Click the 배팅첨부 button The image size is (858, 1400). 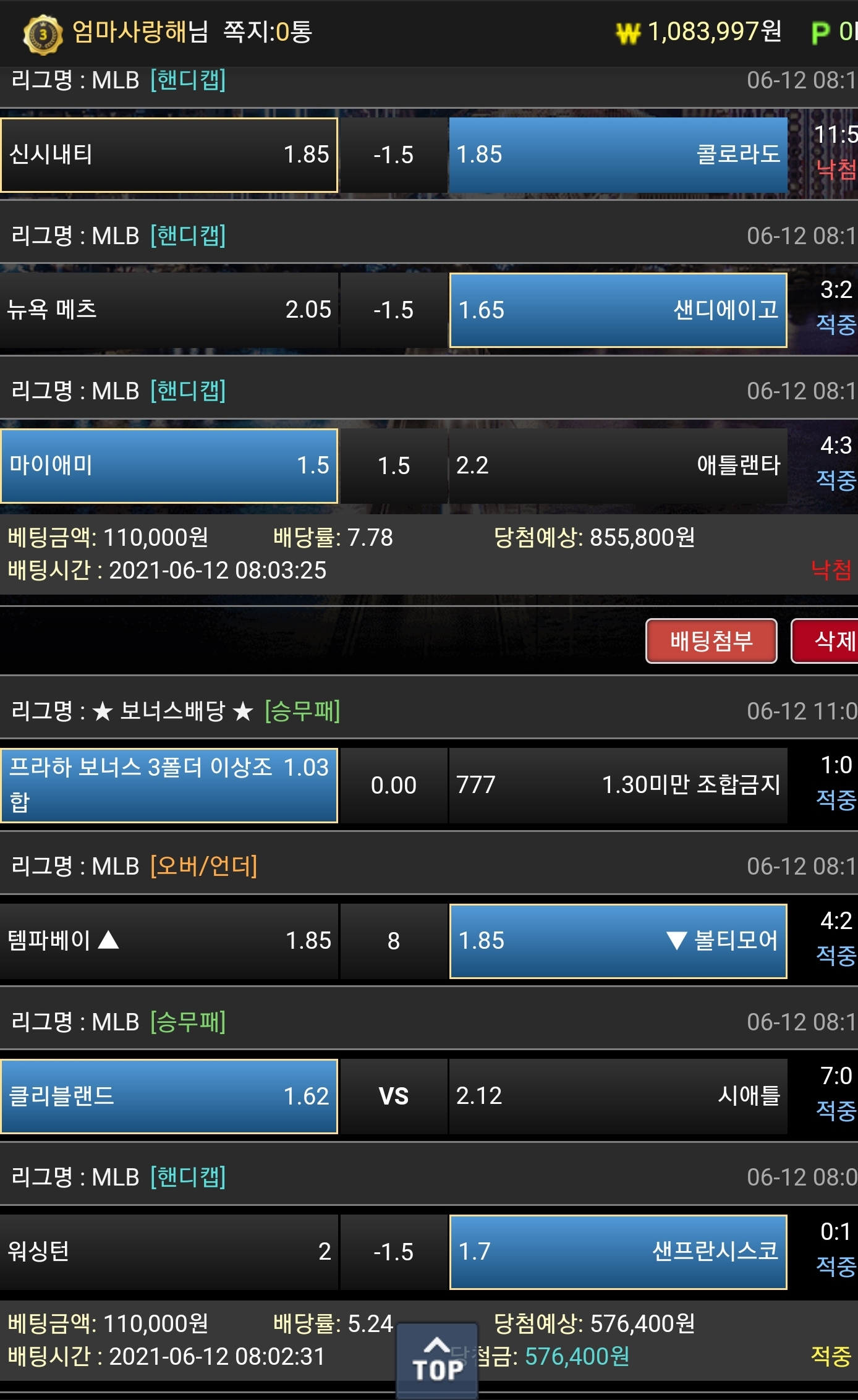pos(711,641)
